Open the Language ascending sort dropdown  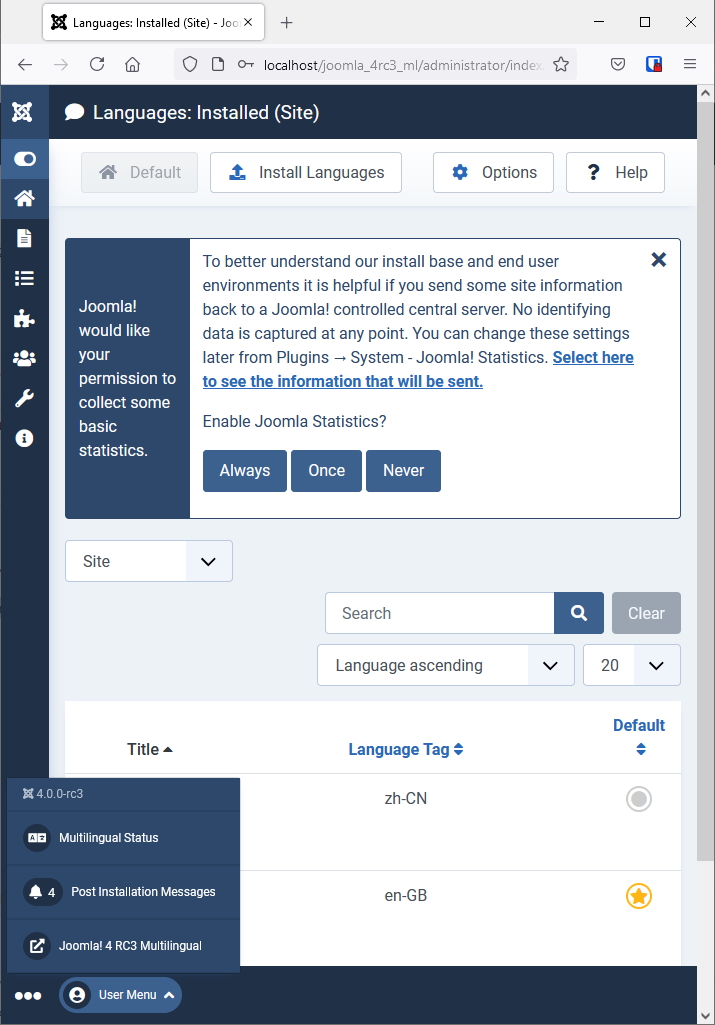click(446, 665)
